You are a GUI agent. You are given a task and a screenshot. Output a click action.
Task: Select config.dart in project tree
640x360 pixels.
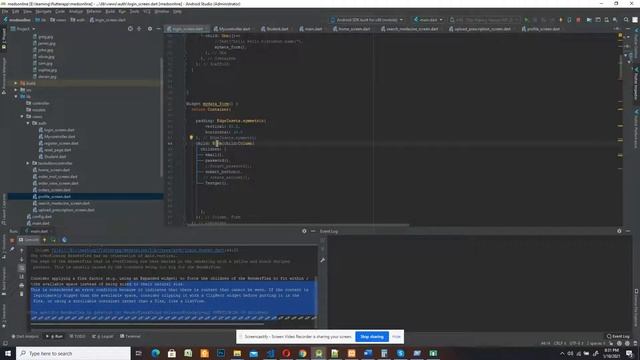[x=42, y=217]
